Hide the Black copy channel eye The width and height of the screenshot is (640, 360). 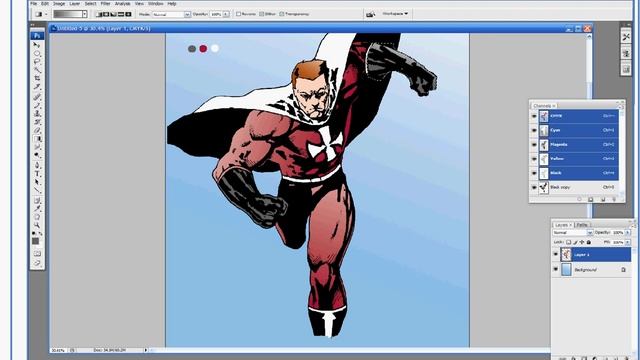tap(534, 187)
